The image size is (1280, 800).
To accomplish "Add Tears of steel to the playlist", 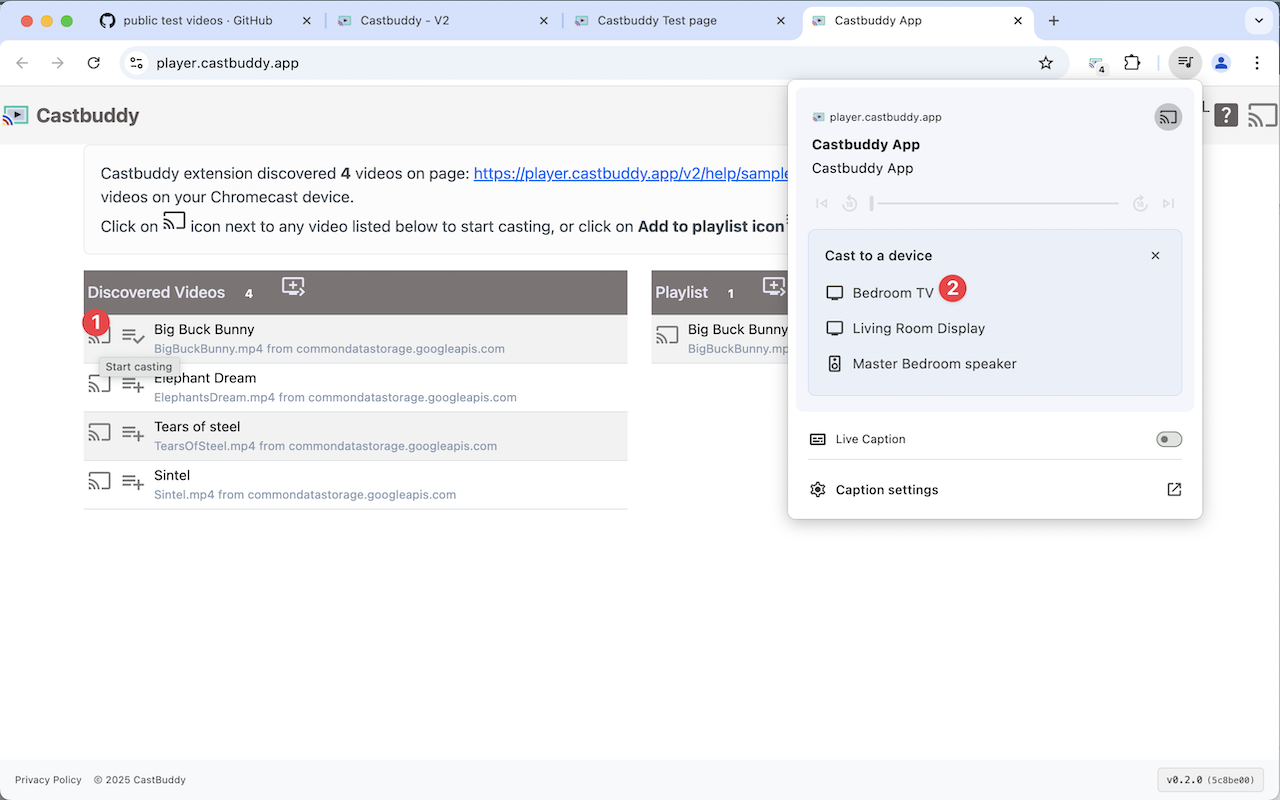I will pyautogui.click(x=133, y=433).
